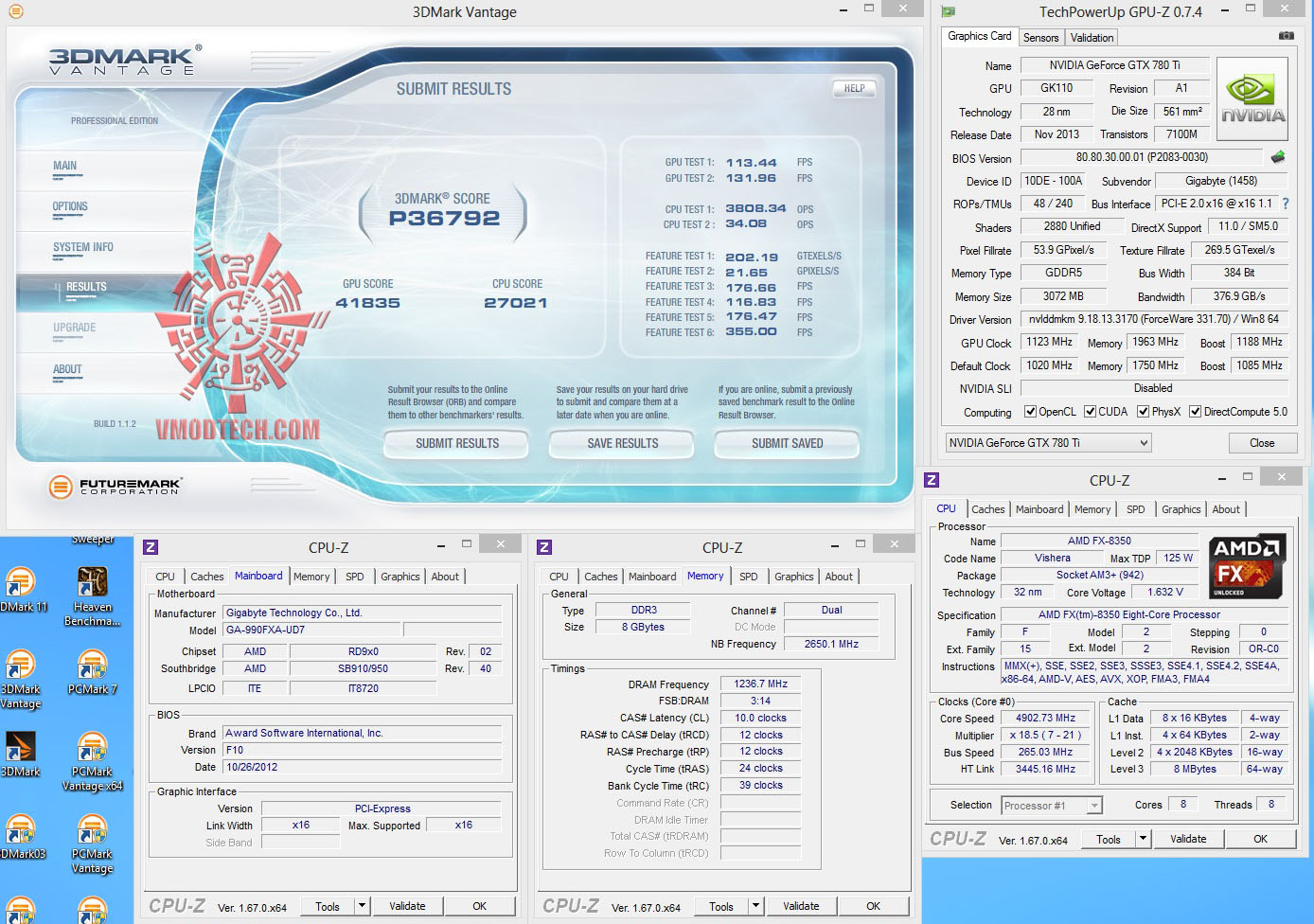Open the 3DMark Vantage title bar icon
Screen dimensions: 1314x924
tap(15, 11)
